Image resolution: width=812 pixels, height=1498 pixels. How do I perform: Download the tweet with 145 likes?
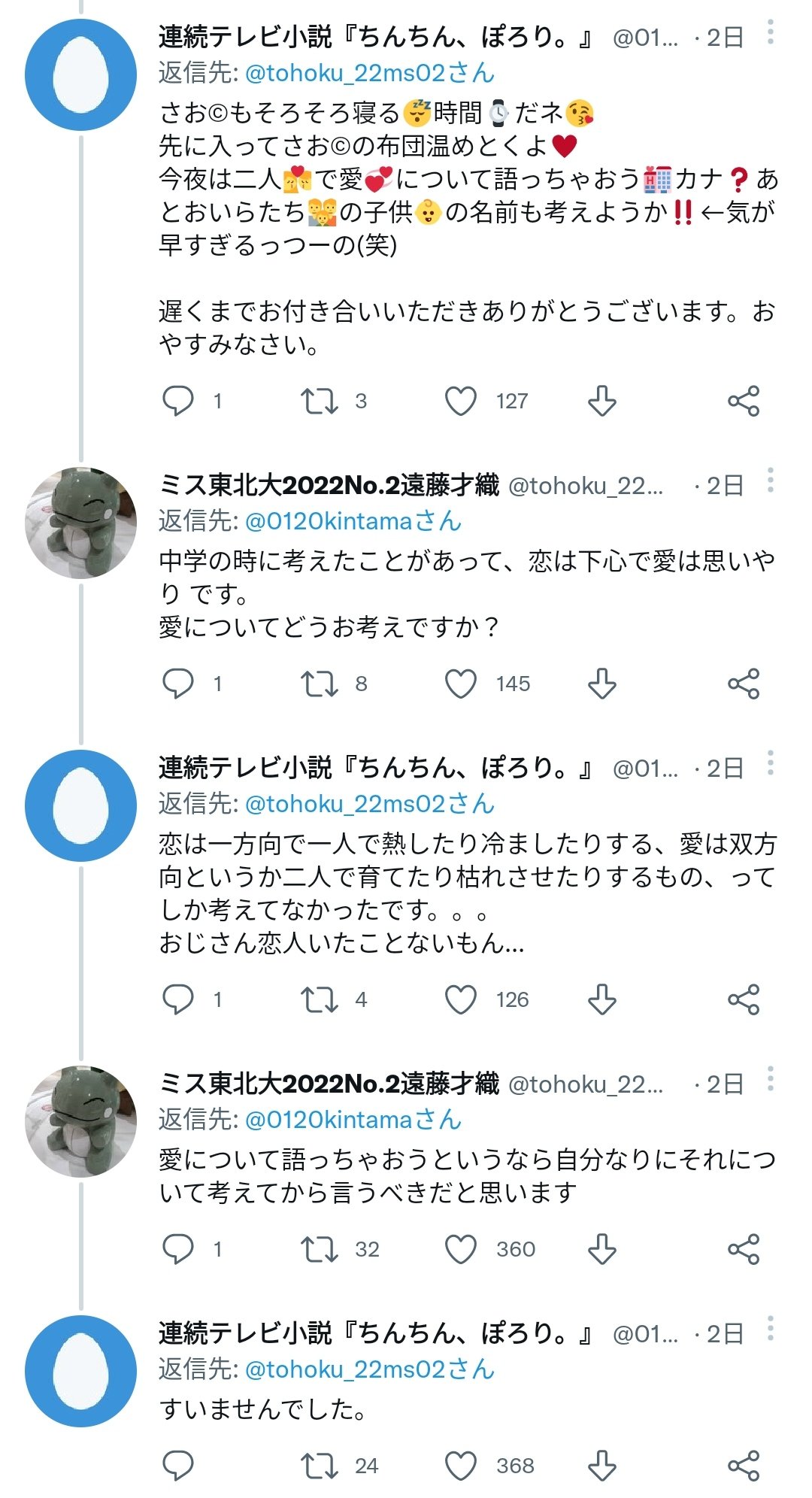[602, 684]
